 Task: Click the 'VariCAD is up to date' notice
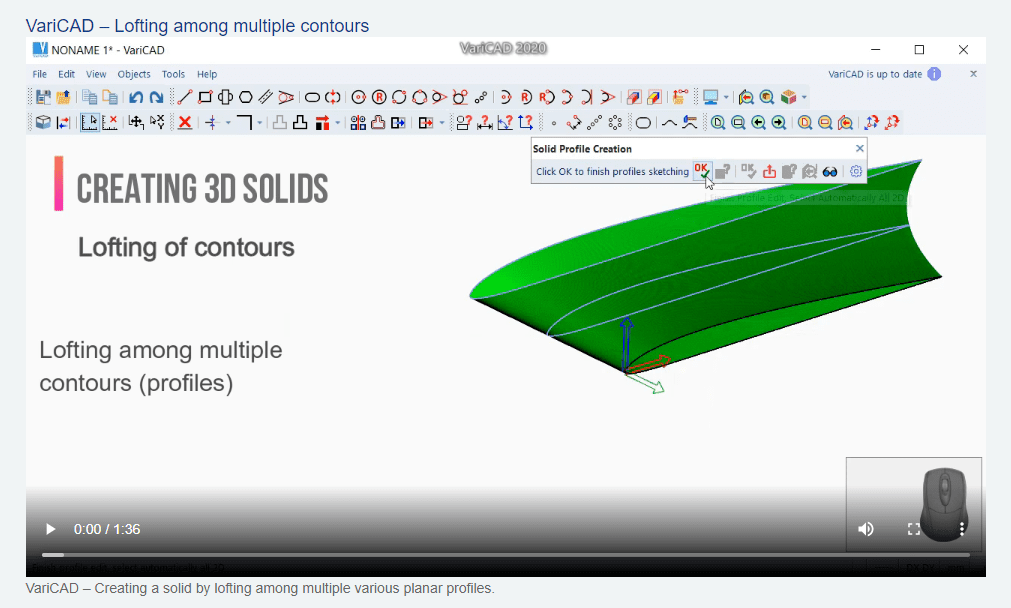point(875,74)
